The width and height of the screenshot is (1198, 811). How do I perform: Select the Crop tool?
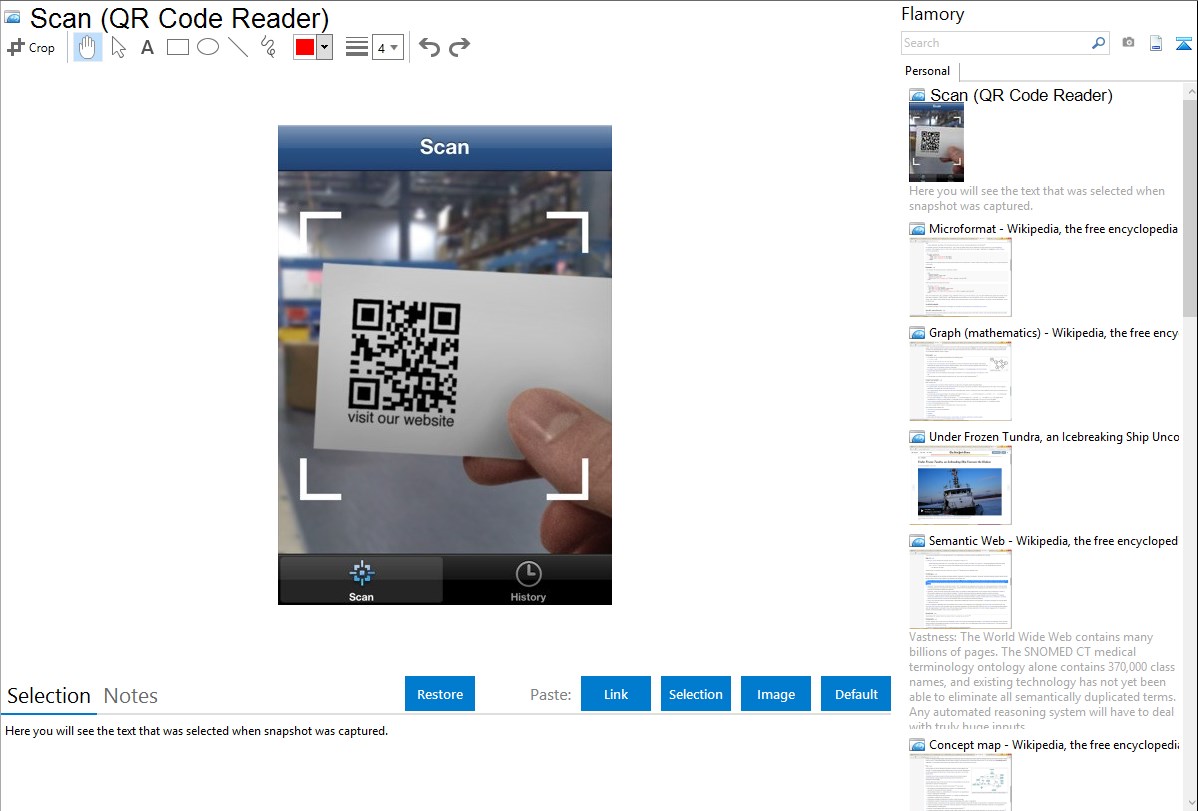[31, 47]
